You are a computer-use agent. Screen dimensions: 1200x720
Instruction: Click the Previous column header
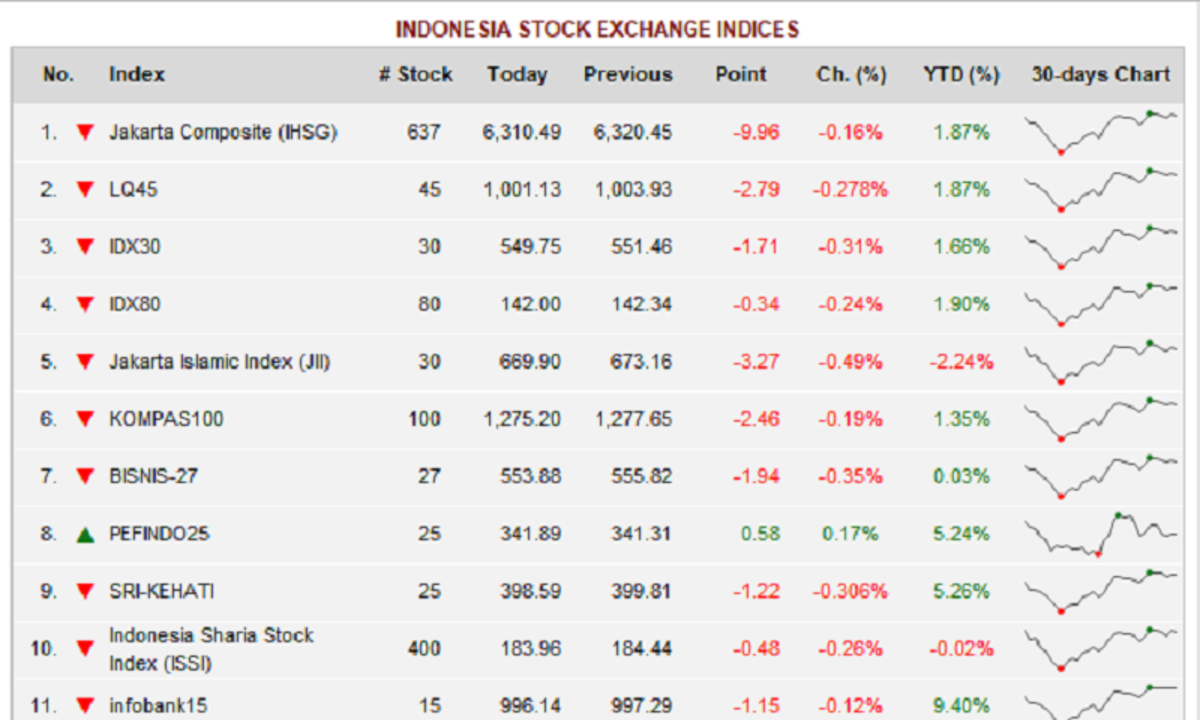click(628, 75)
